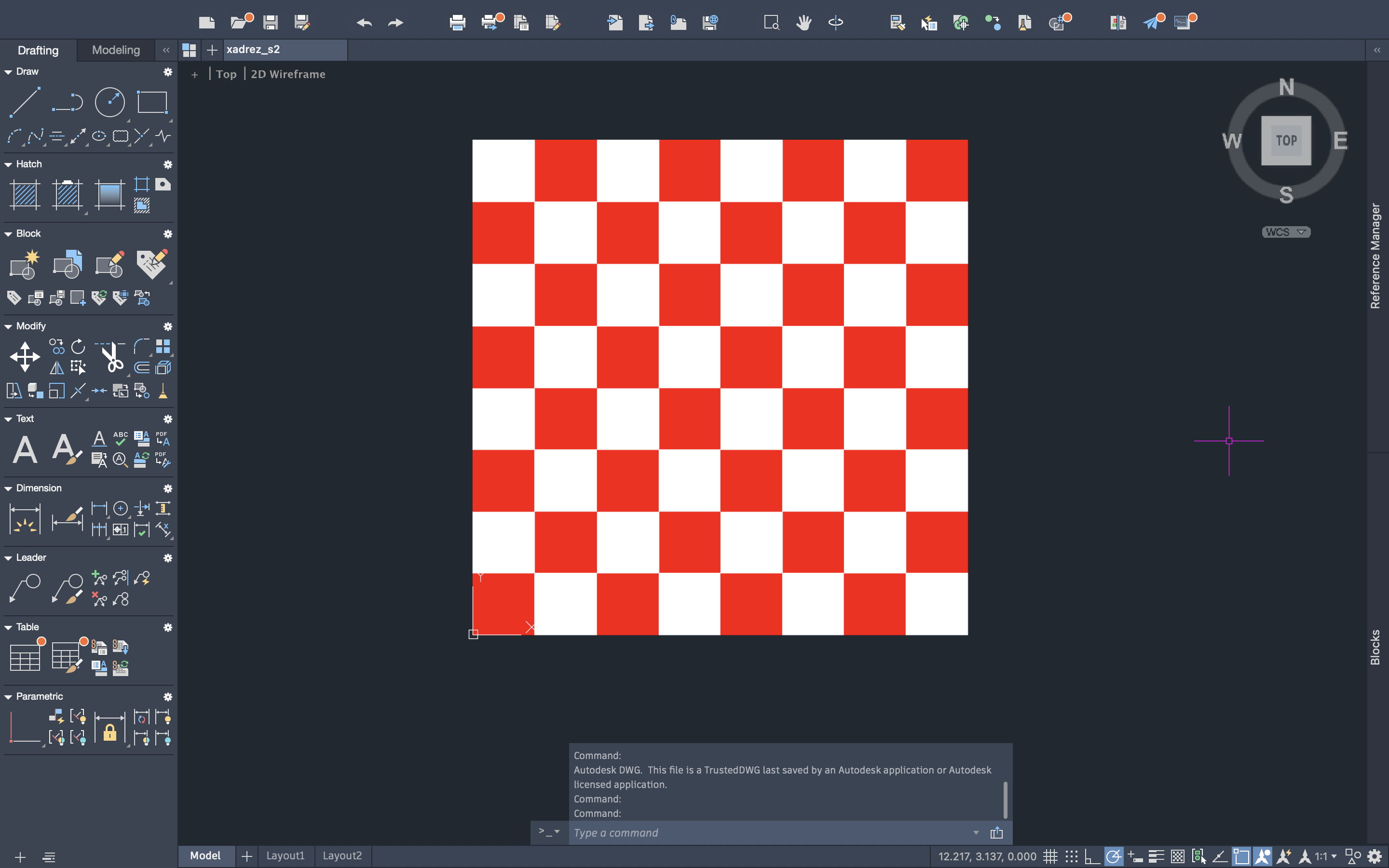Viewport: 1389px width, 868px height.
Task: Toggle polar tracking in status bar
Action: pos(1114,856)
